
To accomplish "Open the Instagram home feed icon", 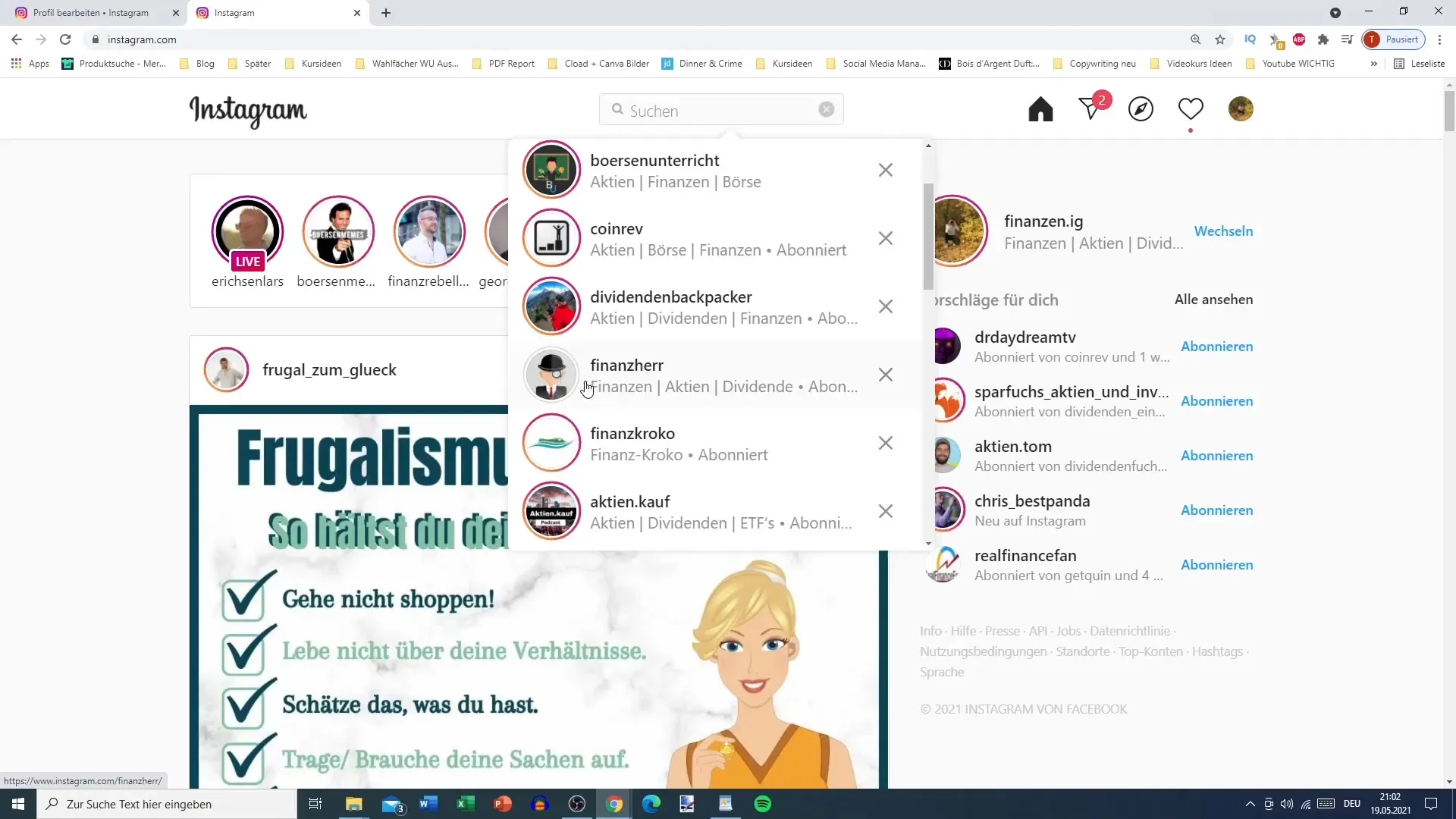I will [1040, 110].
